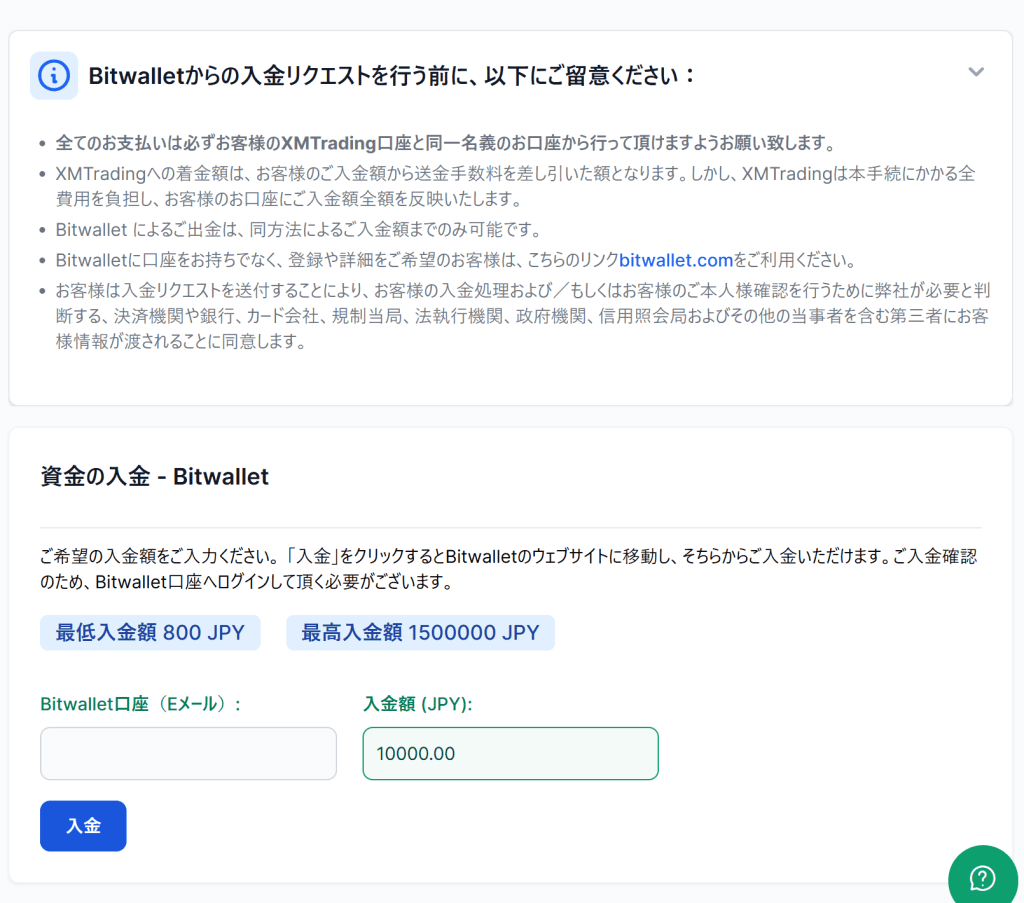Click the 入金額 (JPY) label
Viewport: 1024px width, 903px height.
click(x=417, y=704)
